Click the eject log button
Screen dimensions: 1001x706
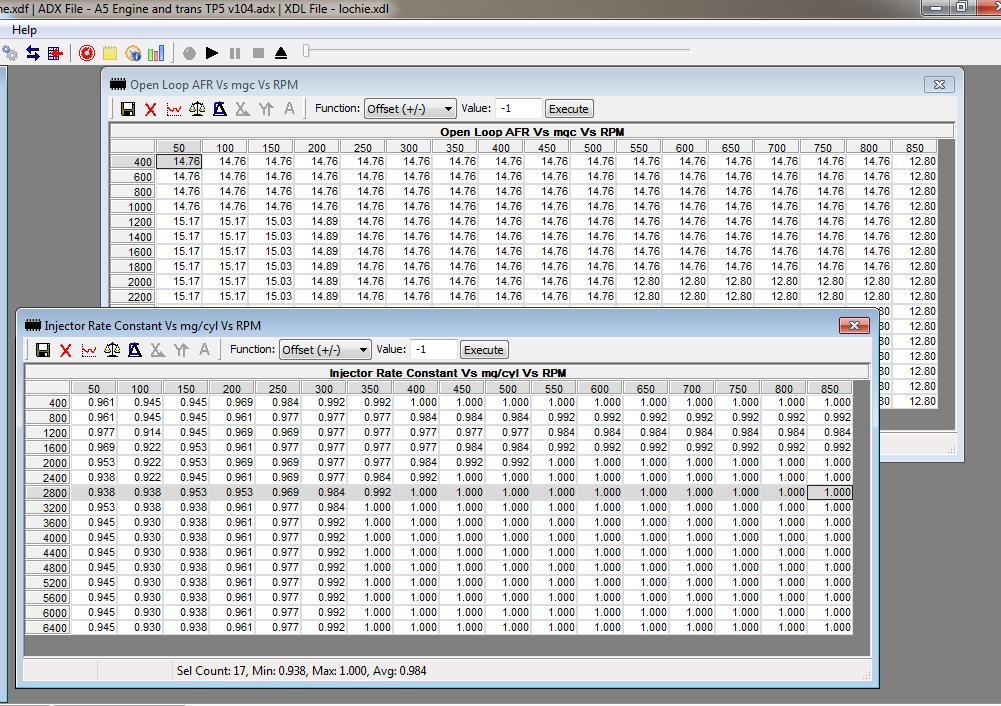281,54
